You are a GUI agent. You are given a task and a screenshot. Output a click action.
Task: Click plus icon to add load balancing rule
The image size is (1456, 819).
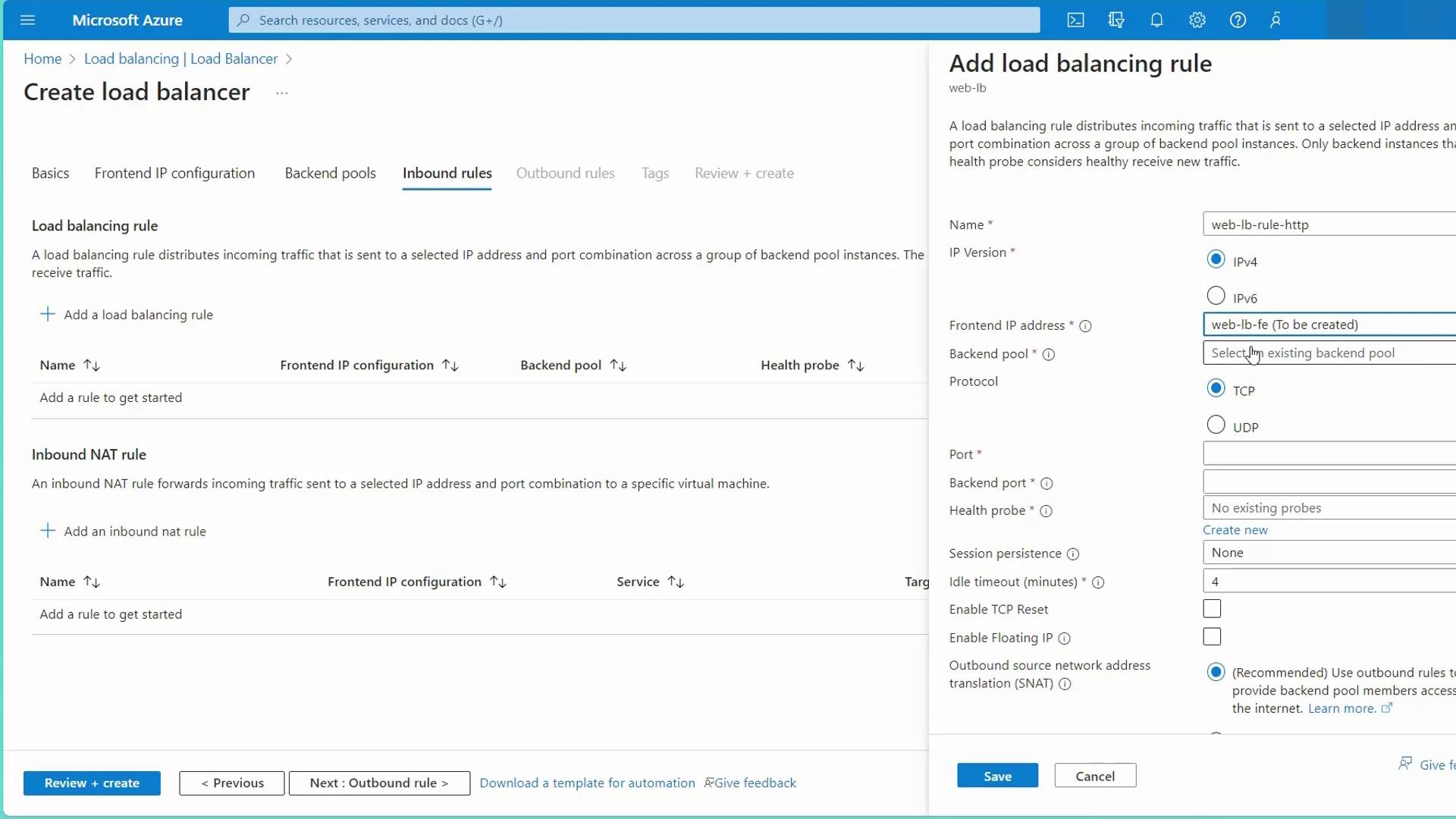(48, 315)
